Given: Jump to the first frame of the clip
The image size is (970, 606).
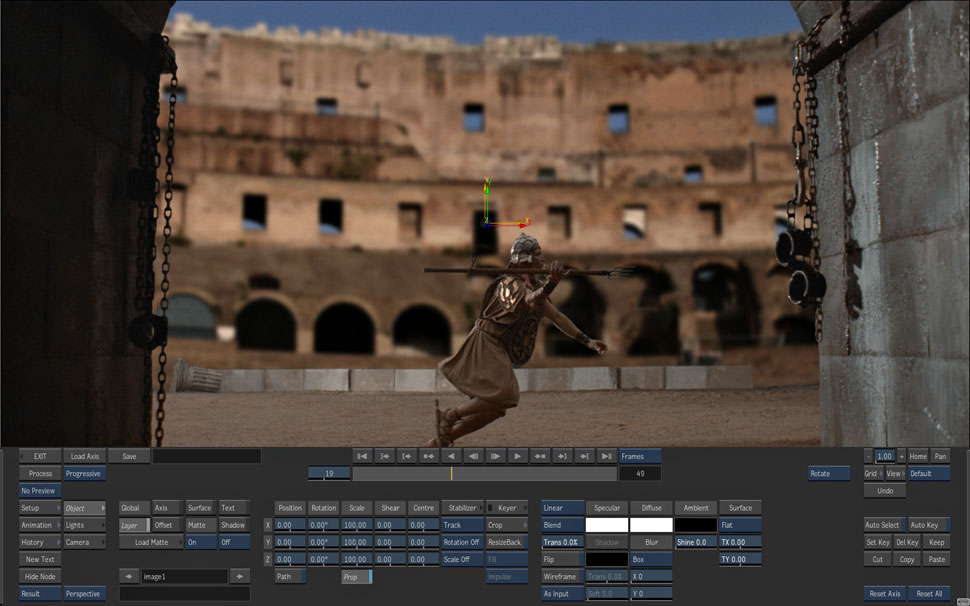Looking at the screenshot, I should 363,456.
